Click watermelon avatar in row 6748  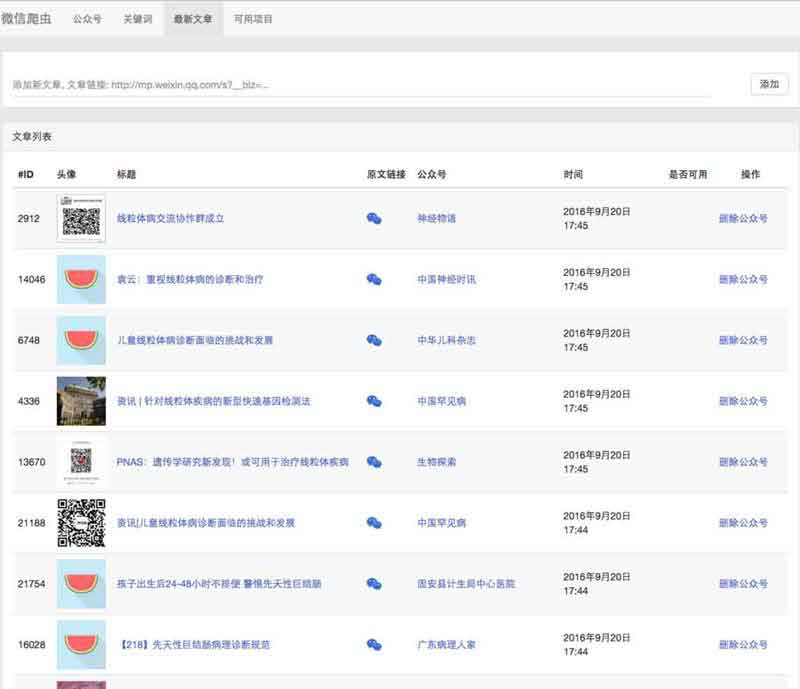tap(81, 340)
